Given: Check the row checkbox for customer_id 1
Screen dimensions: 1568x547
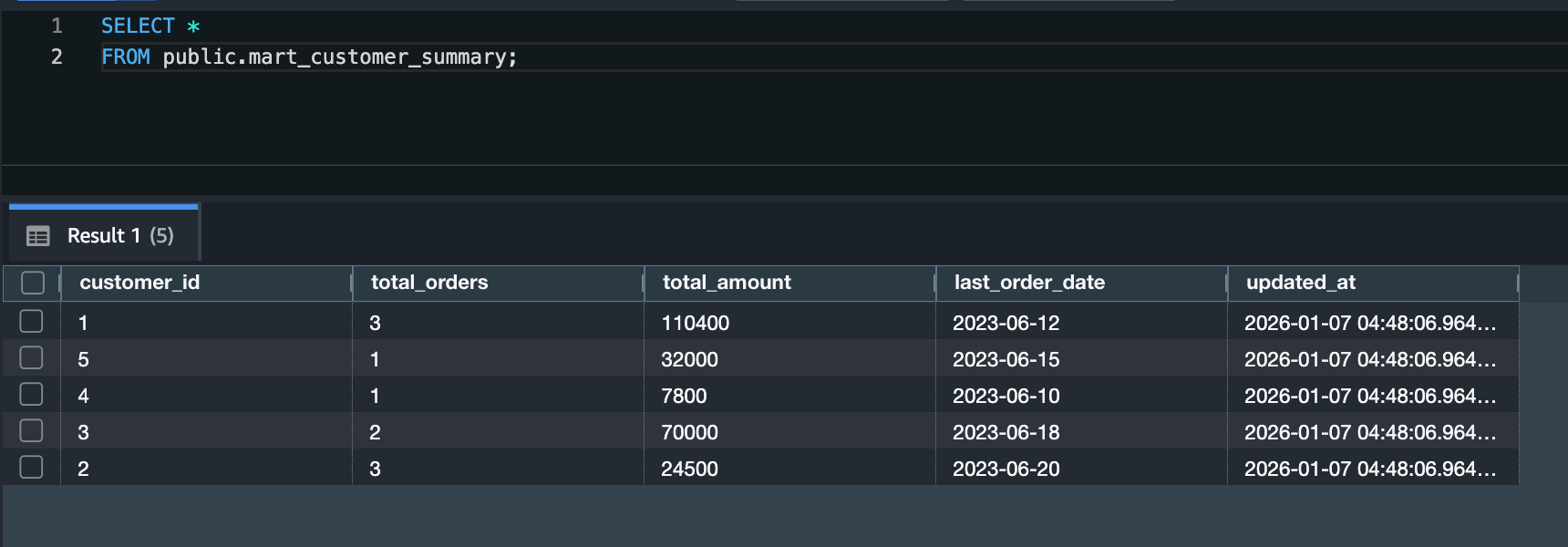Looking at the screenshot, I should tap(32, 322).
